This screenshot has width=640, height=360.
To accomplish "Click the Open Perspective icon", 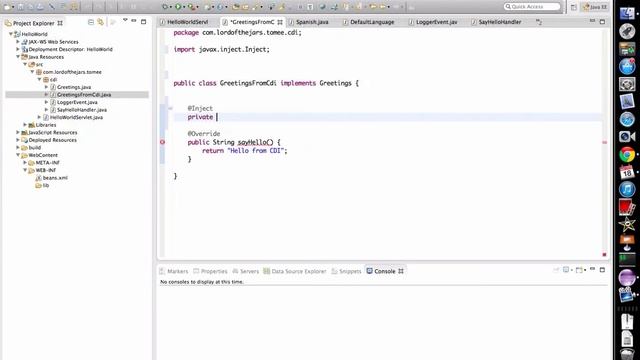I will click(574, 7).
